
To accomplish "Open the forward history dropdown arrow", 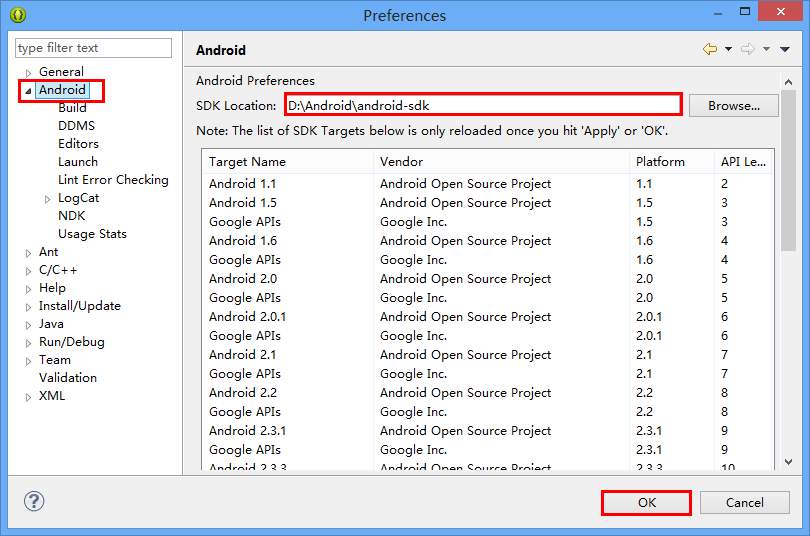I will [x=767, y=49].
